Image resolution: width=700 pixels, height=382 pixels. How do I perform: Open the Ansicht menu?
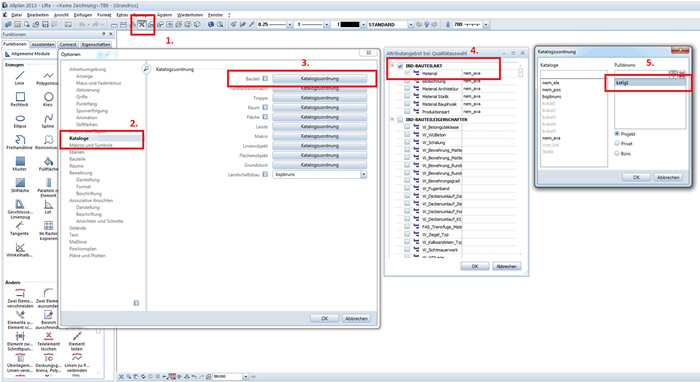click(x=61, y=15)
